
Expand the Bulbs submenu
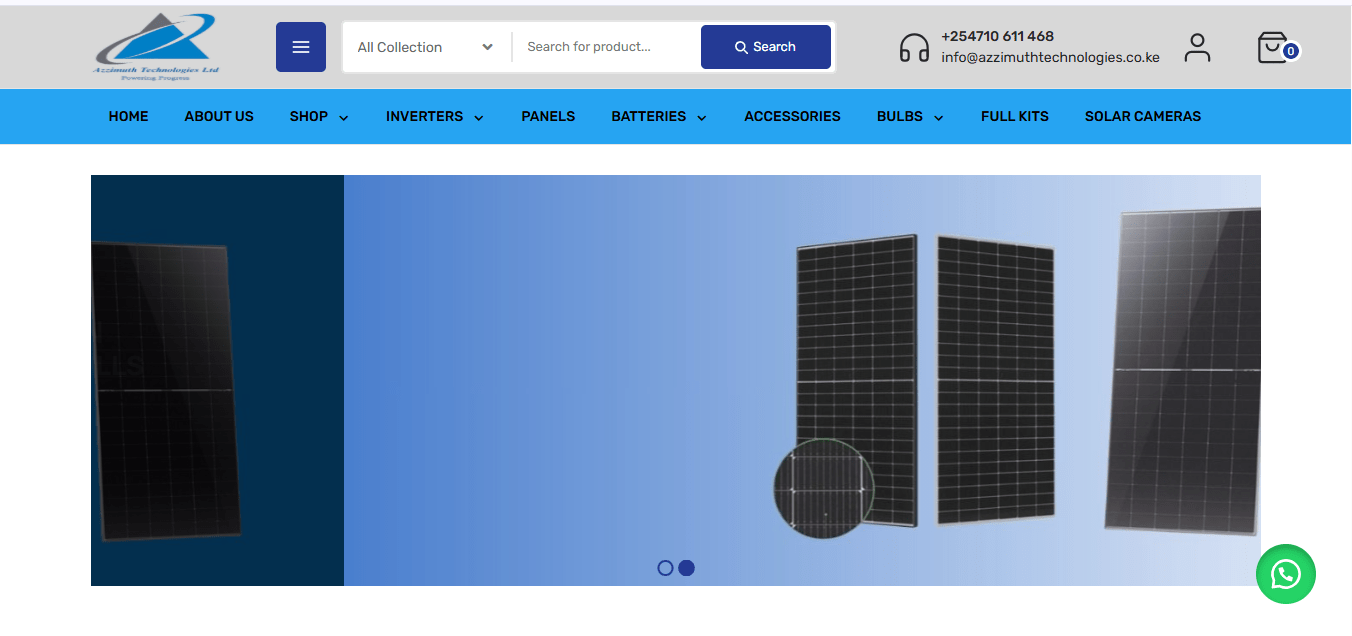pyautogui.click(x=939, y=118)
